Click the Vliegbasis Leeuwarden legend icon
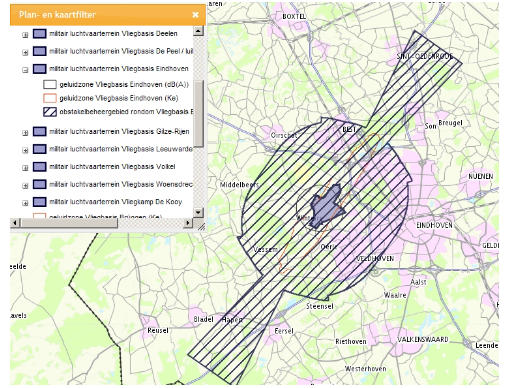 [x=40, y=149]
